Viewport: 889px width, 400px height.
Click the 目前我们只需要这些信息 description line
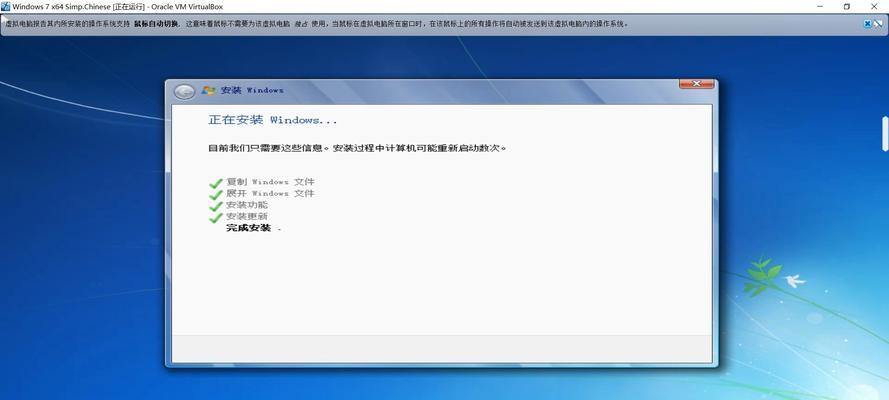click(357, 148)
